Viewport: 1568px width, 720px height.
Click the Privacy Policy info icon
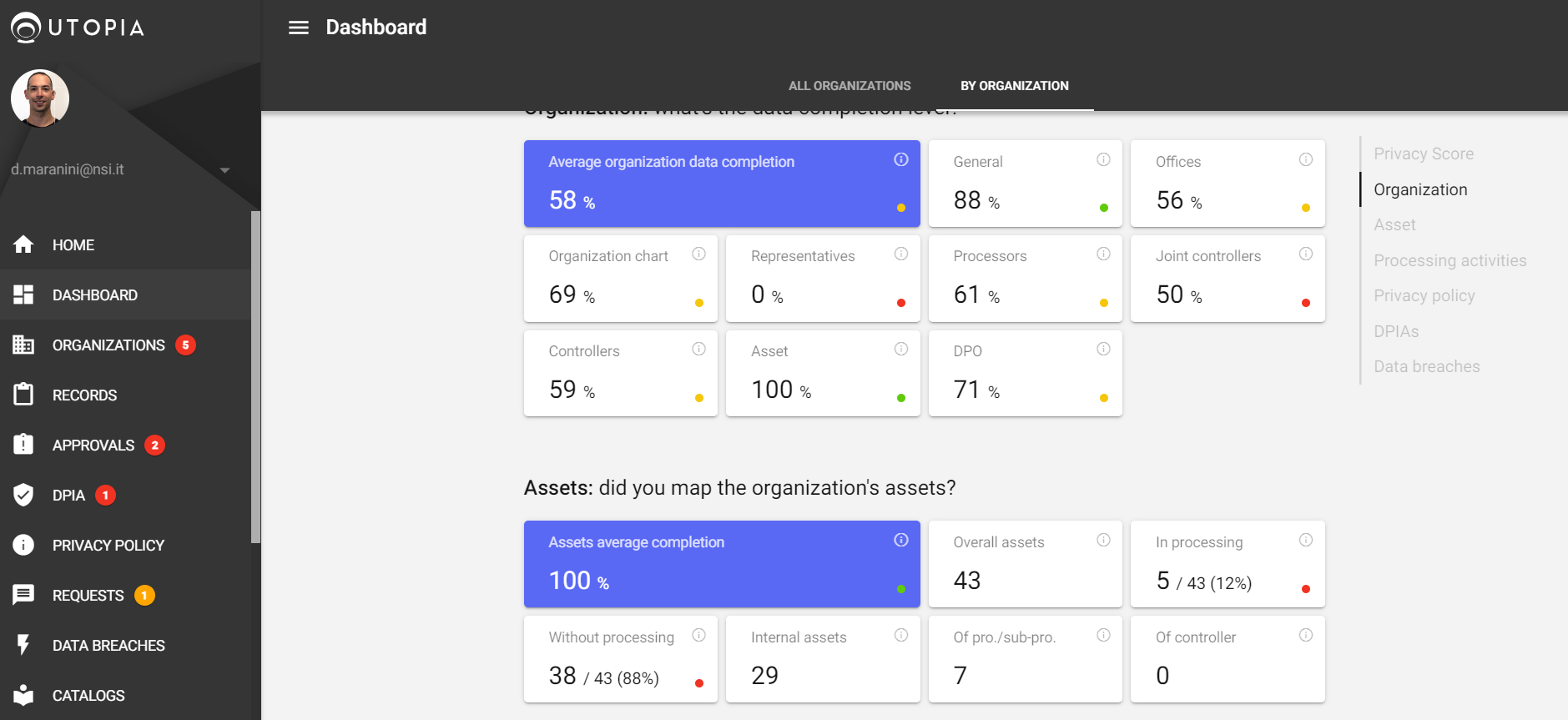23,545
